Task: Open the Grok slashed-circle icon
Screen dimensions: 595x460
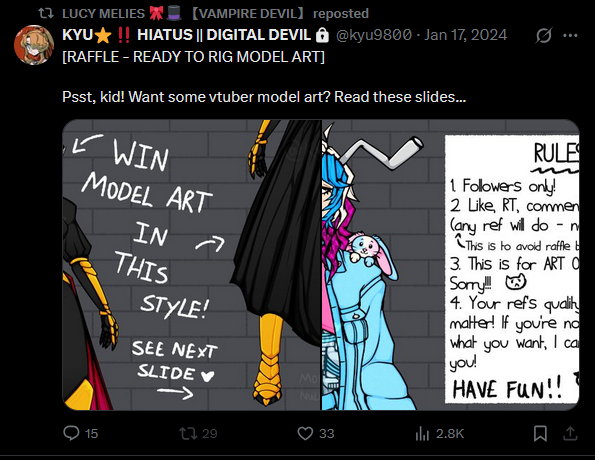Action: click(543, 36)
